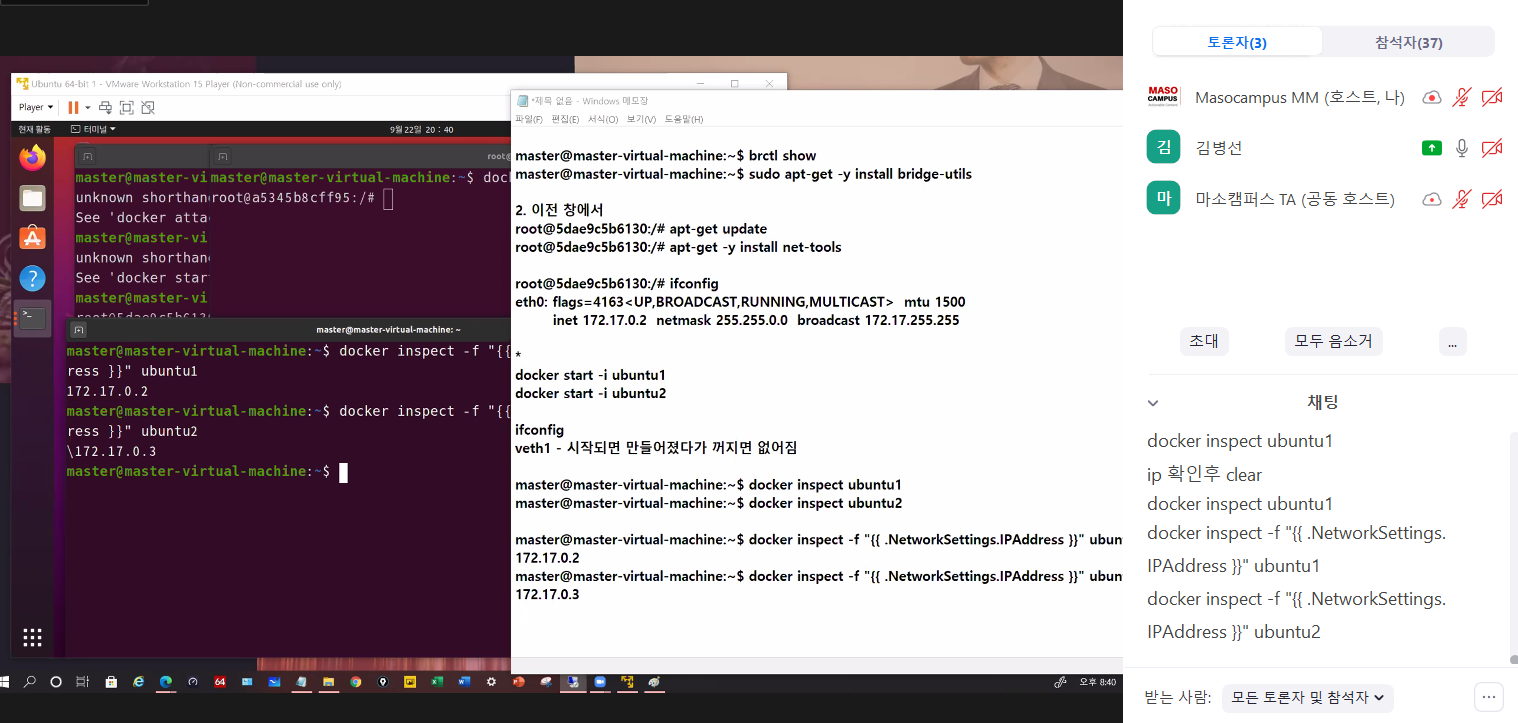The width and height of the screenshot is (1518, 723).
Task: Open the Help icon in Ubuntu dock
Action: click(x=33, y=278)
